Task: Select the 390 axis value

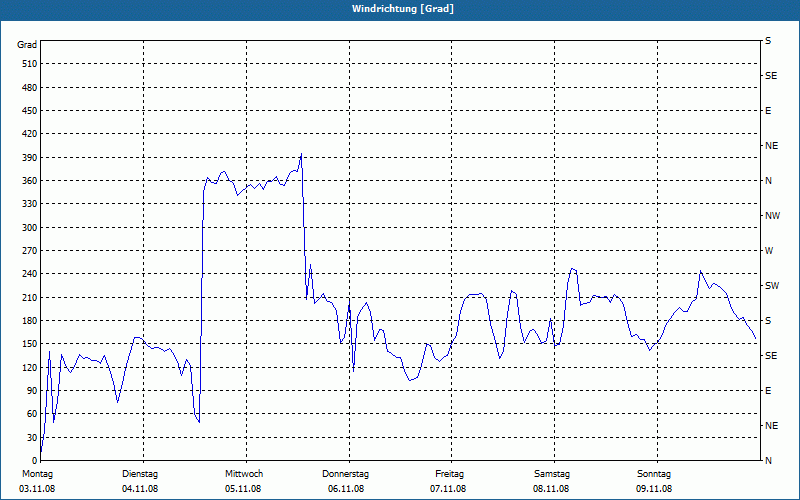Action: tap(29, 158)
